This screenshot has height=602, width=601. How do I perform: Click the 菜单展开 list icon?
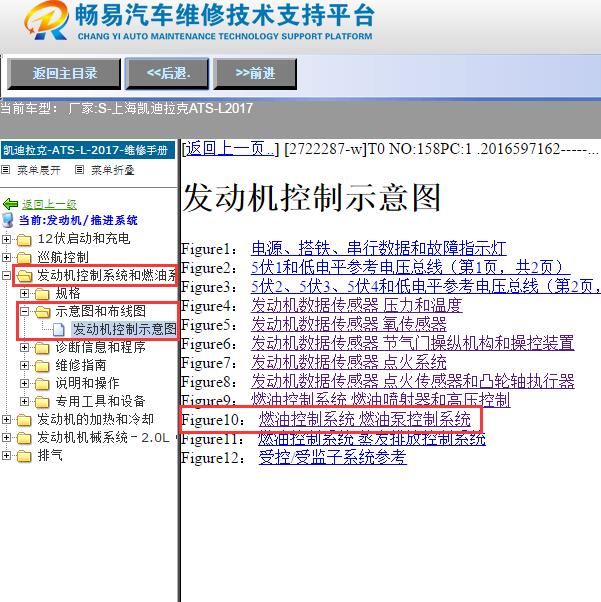5,170
